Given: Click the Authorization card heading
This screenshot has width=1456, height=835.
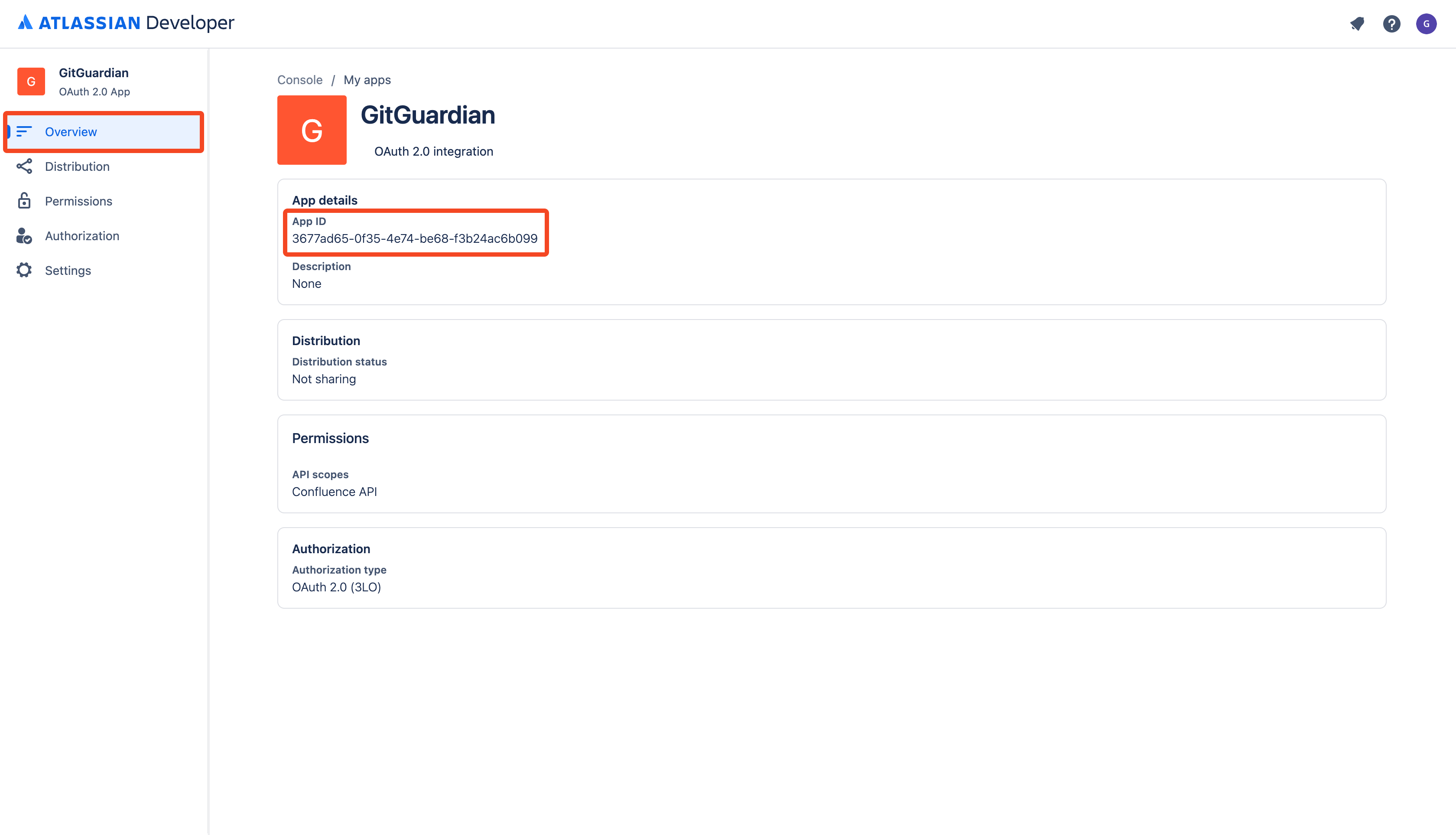Looking at the screenshot, I should tap(331, 549).
